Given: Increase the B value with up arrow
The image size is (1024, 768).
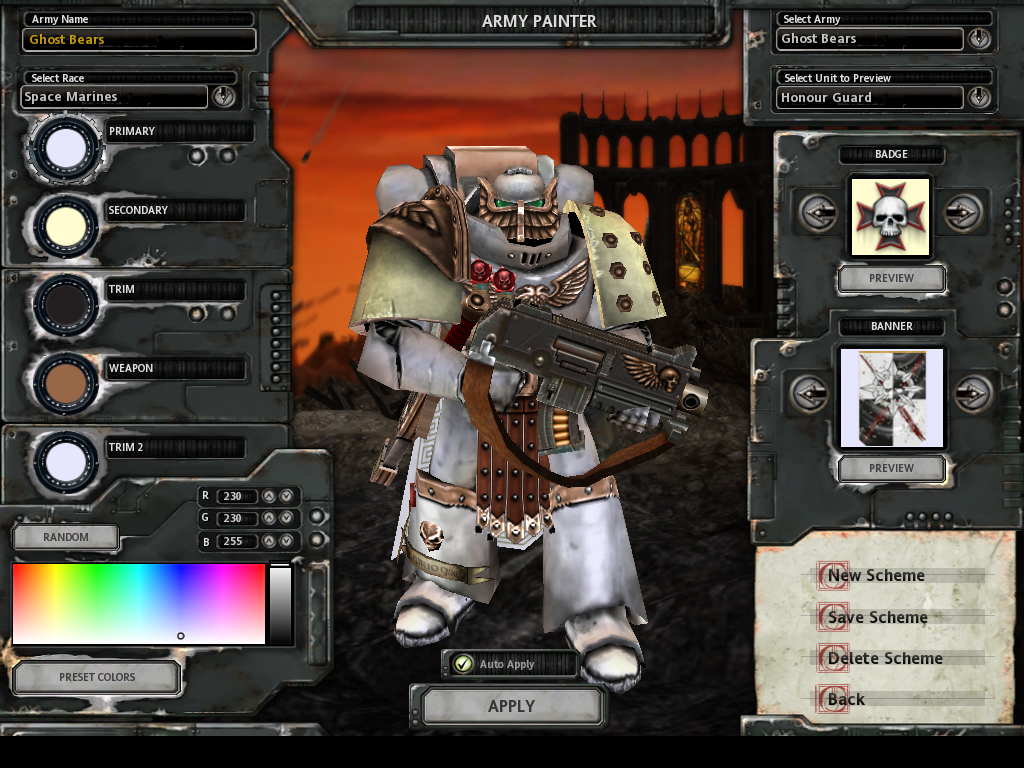Looking at the screenshot, I should click(269, 541).
